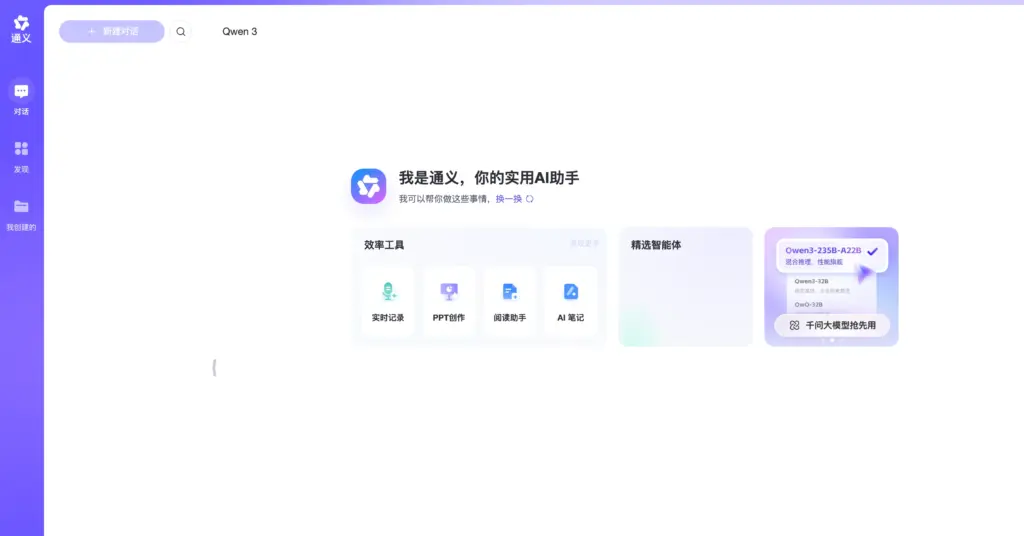
Task: Open the 阅读助手 reading tool
Action: 509,301
